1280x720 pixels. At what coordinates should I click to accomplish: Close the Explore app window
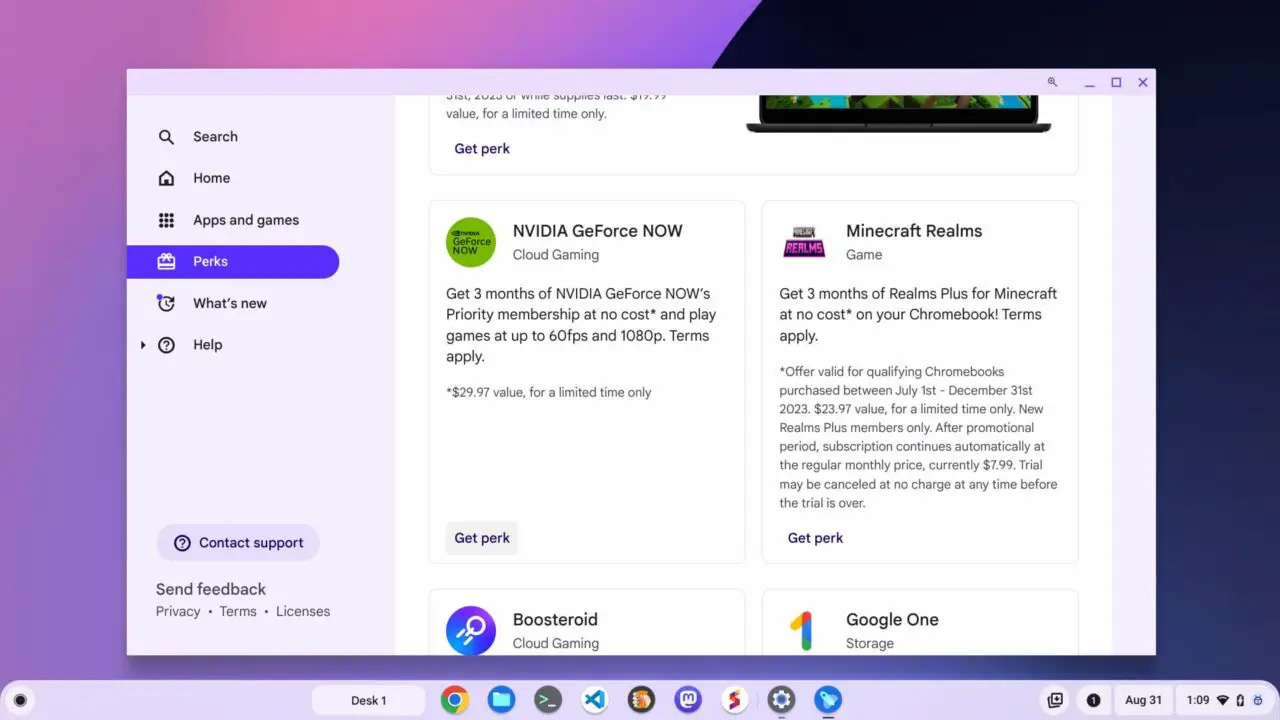pyautogui.click(x=1143, y=82)
